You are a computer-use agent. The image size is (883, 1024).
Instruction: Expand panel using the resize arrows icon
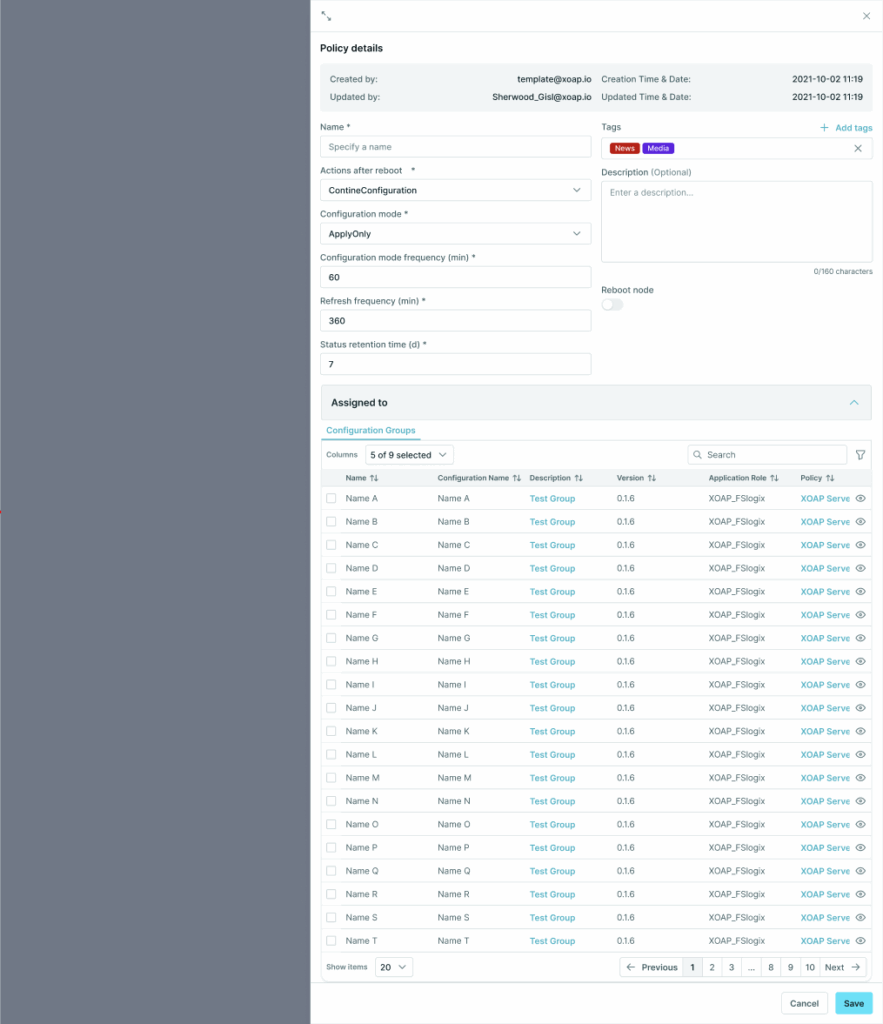pyautogui.click(x=325, y=15)
